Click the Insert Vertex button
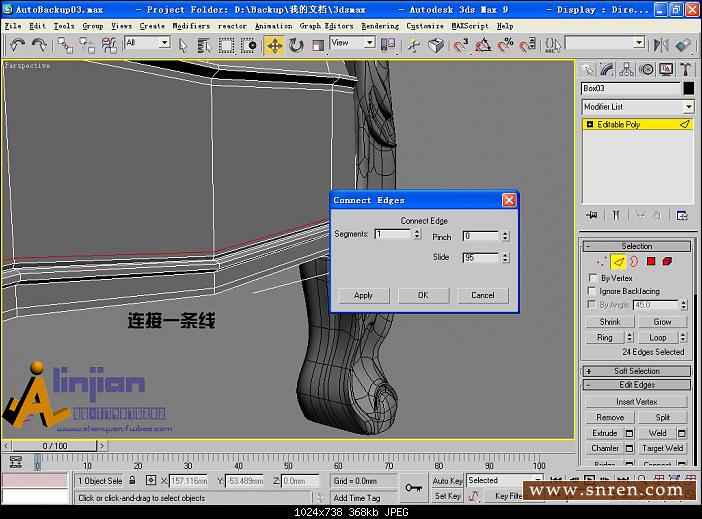 (x=636, y=402)
